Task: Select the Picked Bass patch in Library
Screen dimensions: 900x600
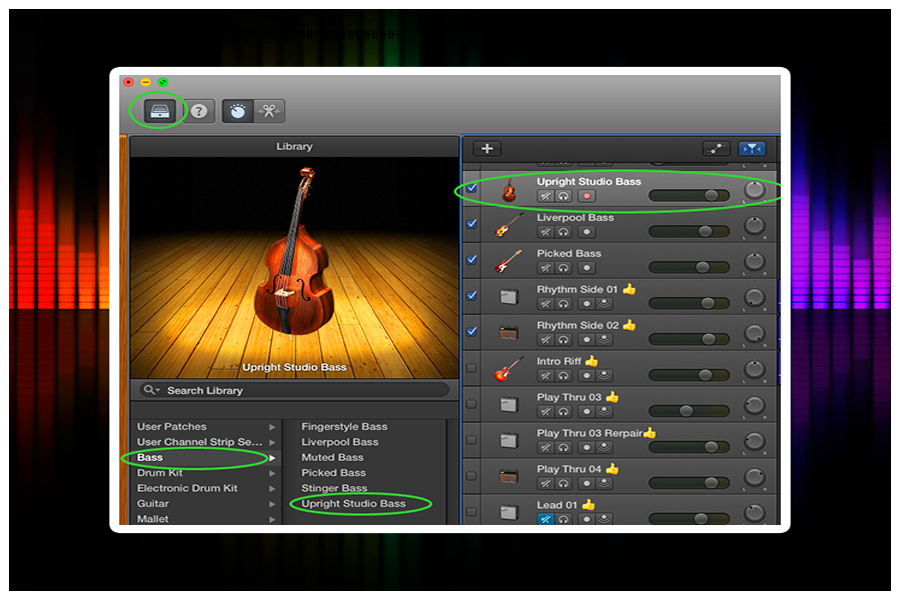Action: (x=333, y=473)
